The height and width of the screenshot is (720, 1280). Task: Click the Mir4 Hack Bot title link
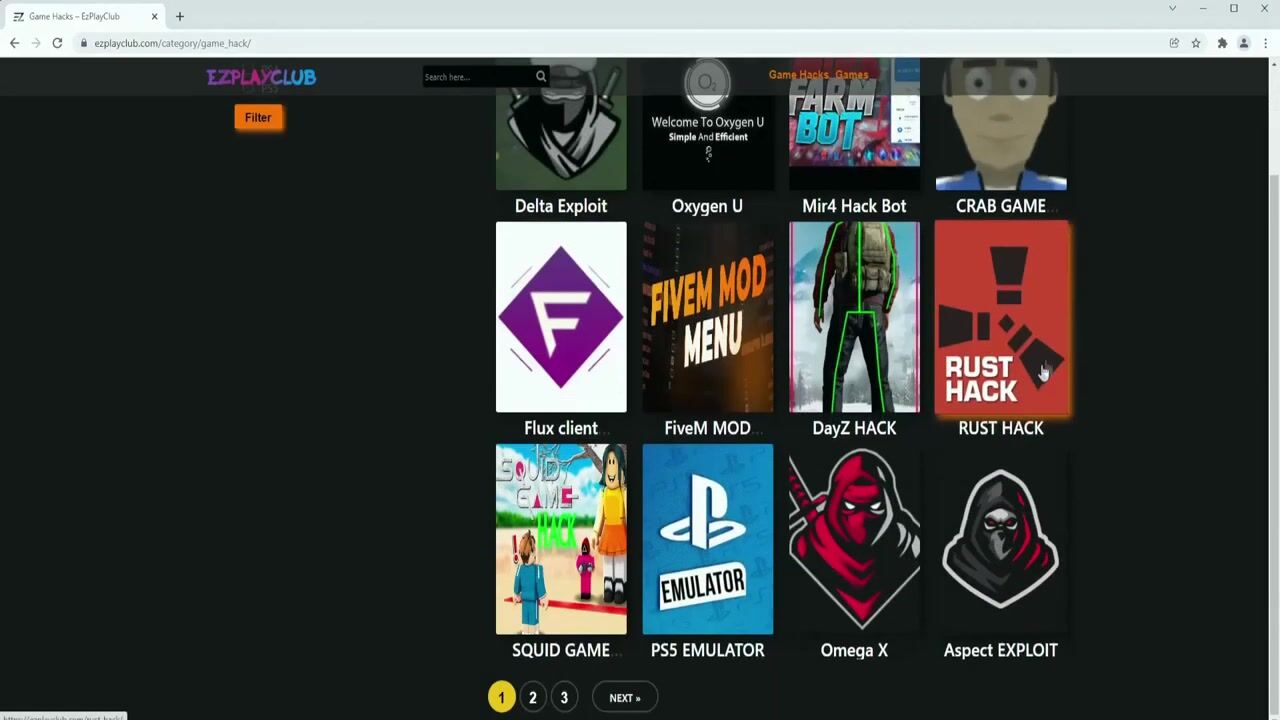854,206
